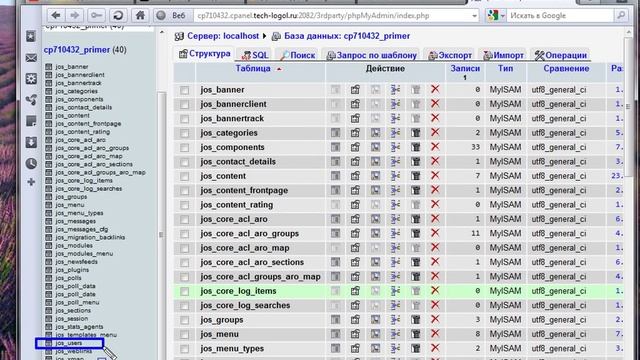The image size is (640, 360).
Task: Select jos_users in the left table list
Action: click(69, 343)
